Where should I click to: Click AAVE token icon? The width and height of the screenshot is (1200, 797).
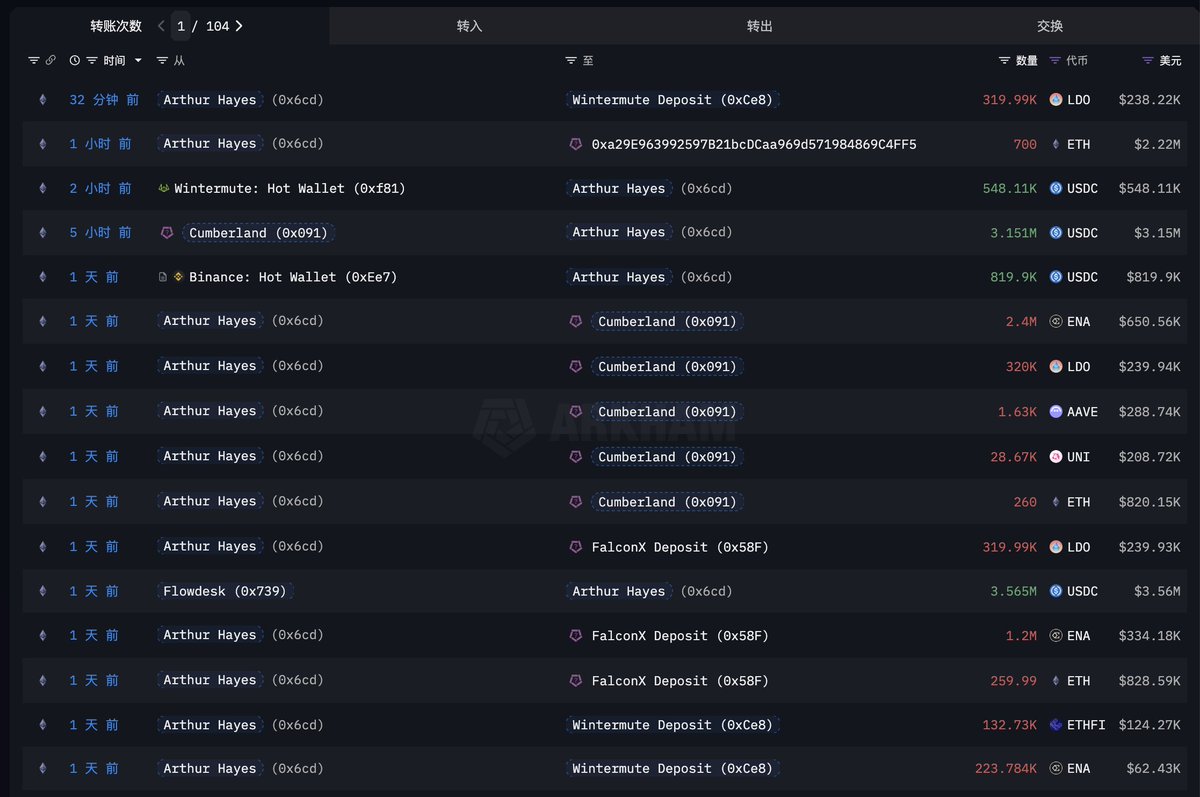pyautogui.click(x=1056, y=412)
